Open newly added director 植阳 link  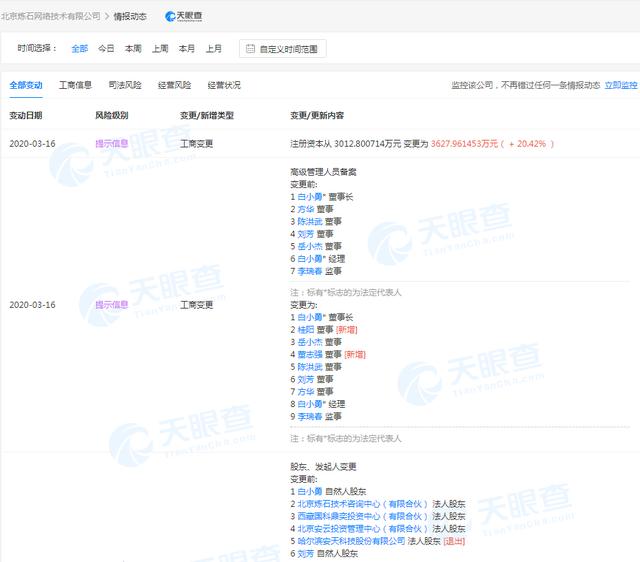coord(306,330)
